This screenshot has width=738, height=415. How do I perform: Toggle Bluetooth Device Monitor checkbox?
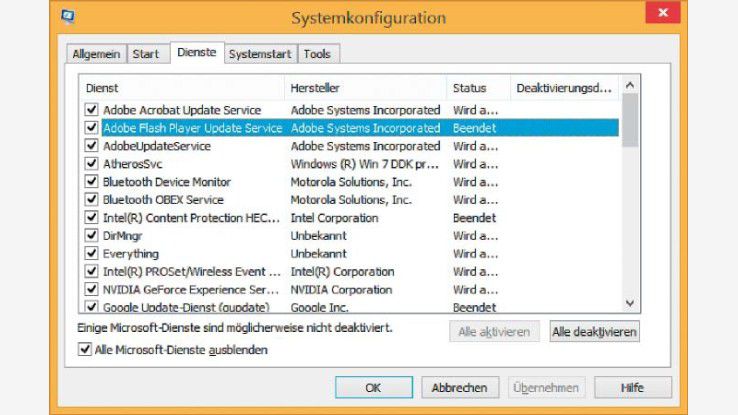pos(92,182)
